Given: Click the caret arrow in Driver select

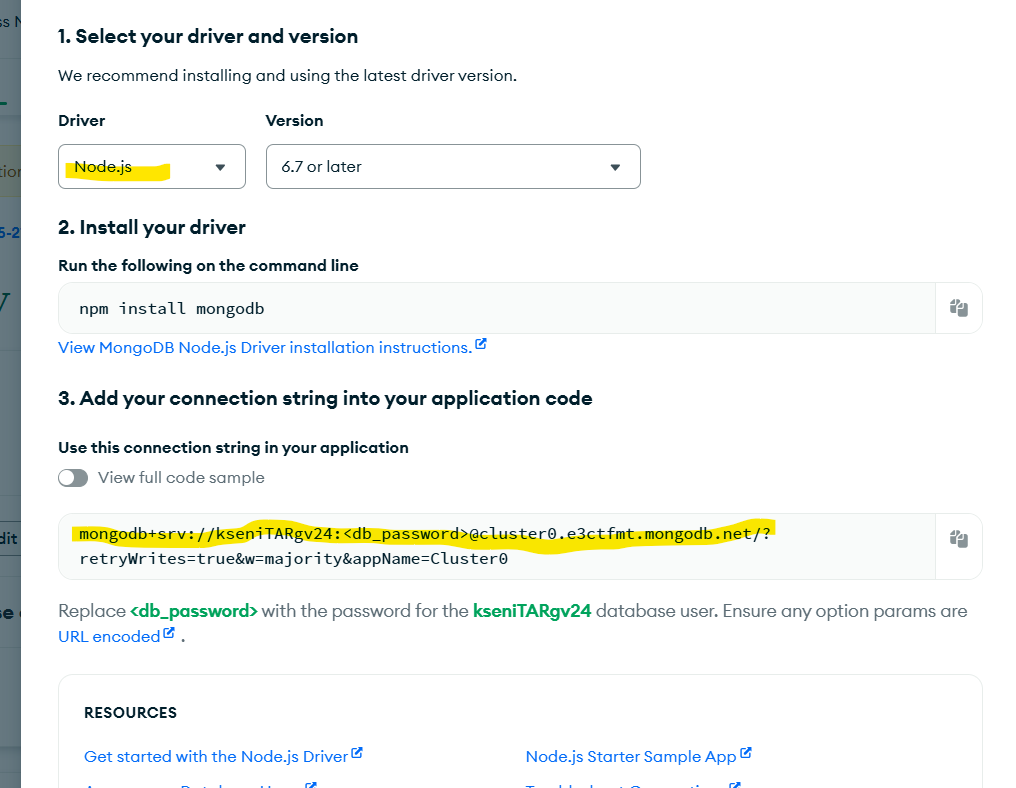Looking at the screenshot, I should (220, 167).
